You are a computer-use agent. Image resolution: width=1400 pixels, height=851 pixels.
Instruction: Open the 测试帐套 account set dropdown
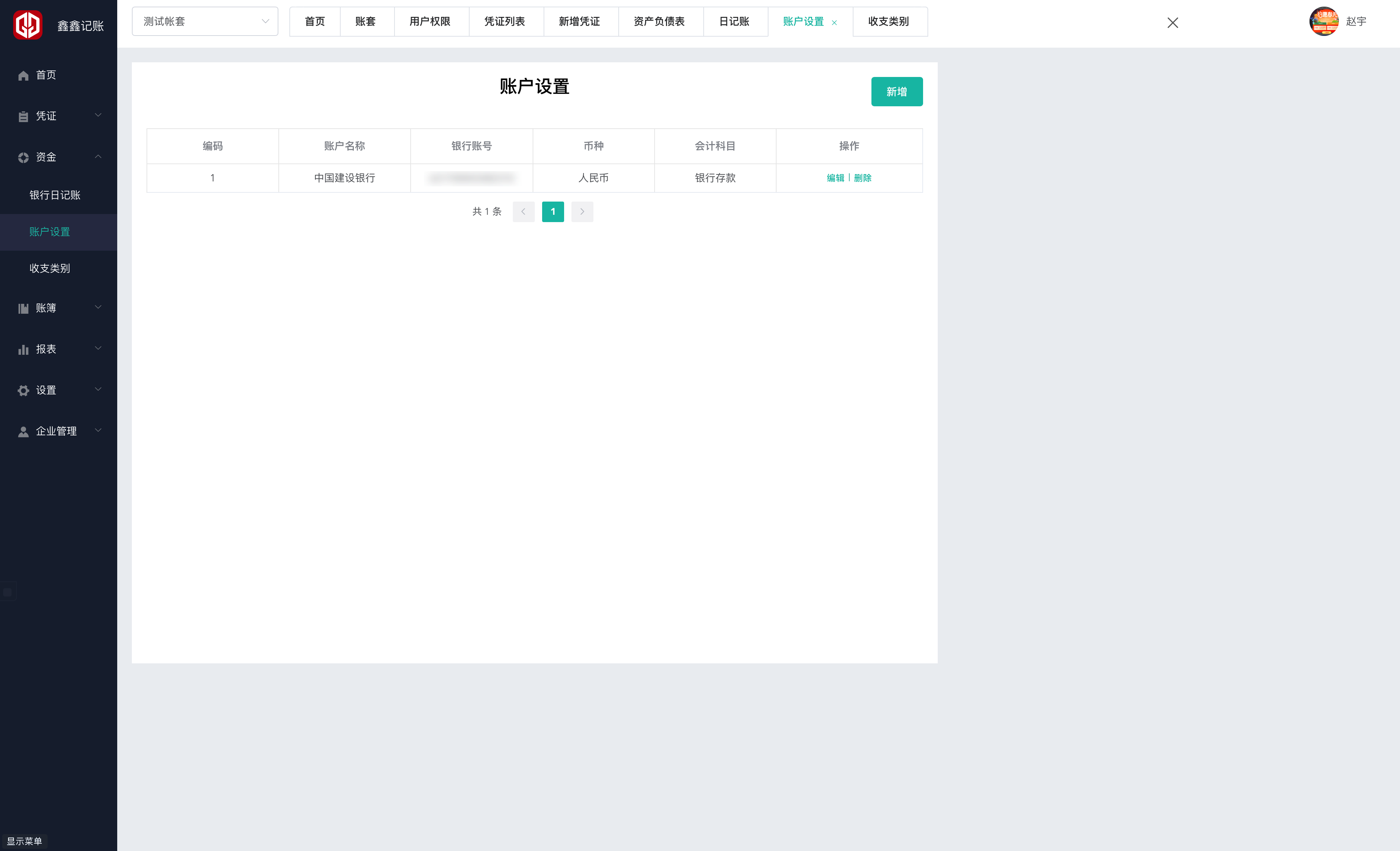point(205,22)
